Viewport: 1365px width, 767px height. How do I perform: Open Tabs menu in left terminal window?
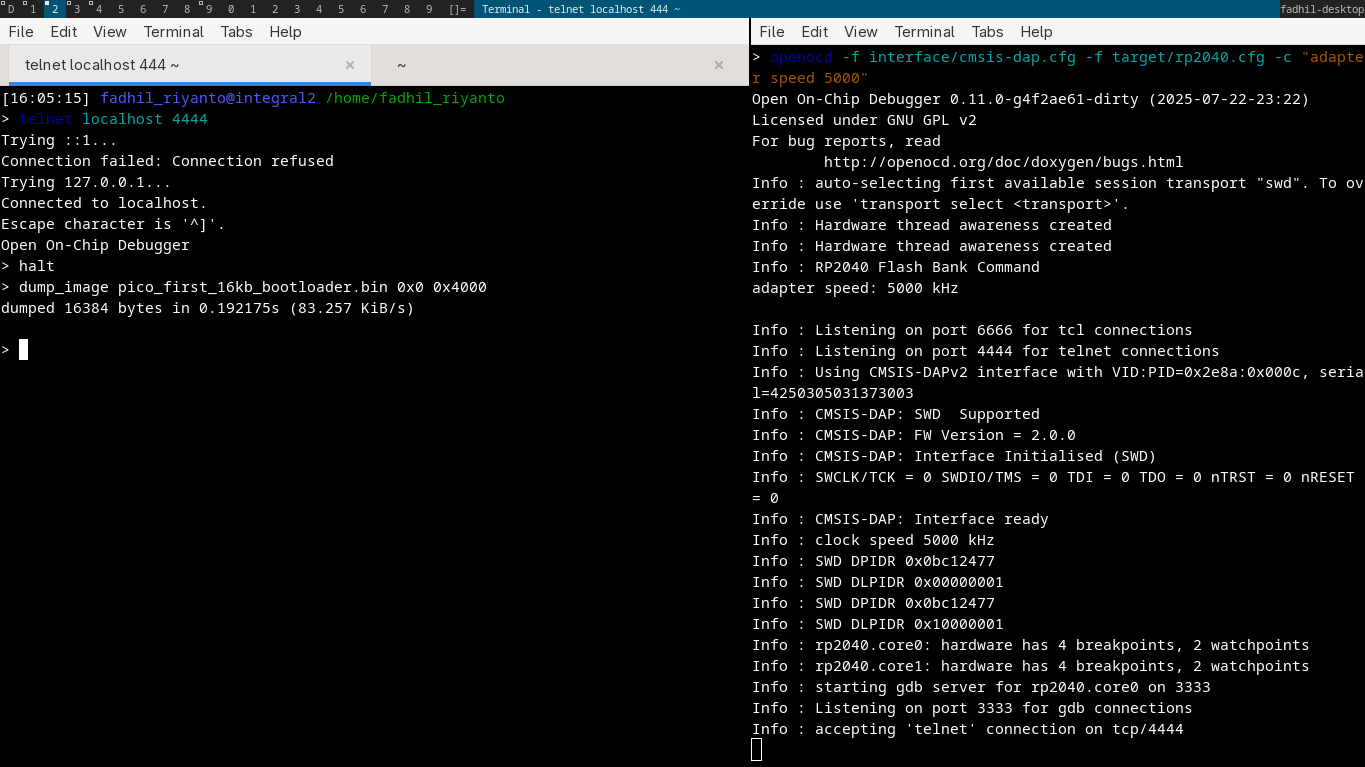(237, 31)
